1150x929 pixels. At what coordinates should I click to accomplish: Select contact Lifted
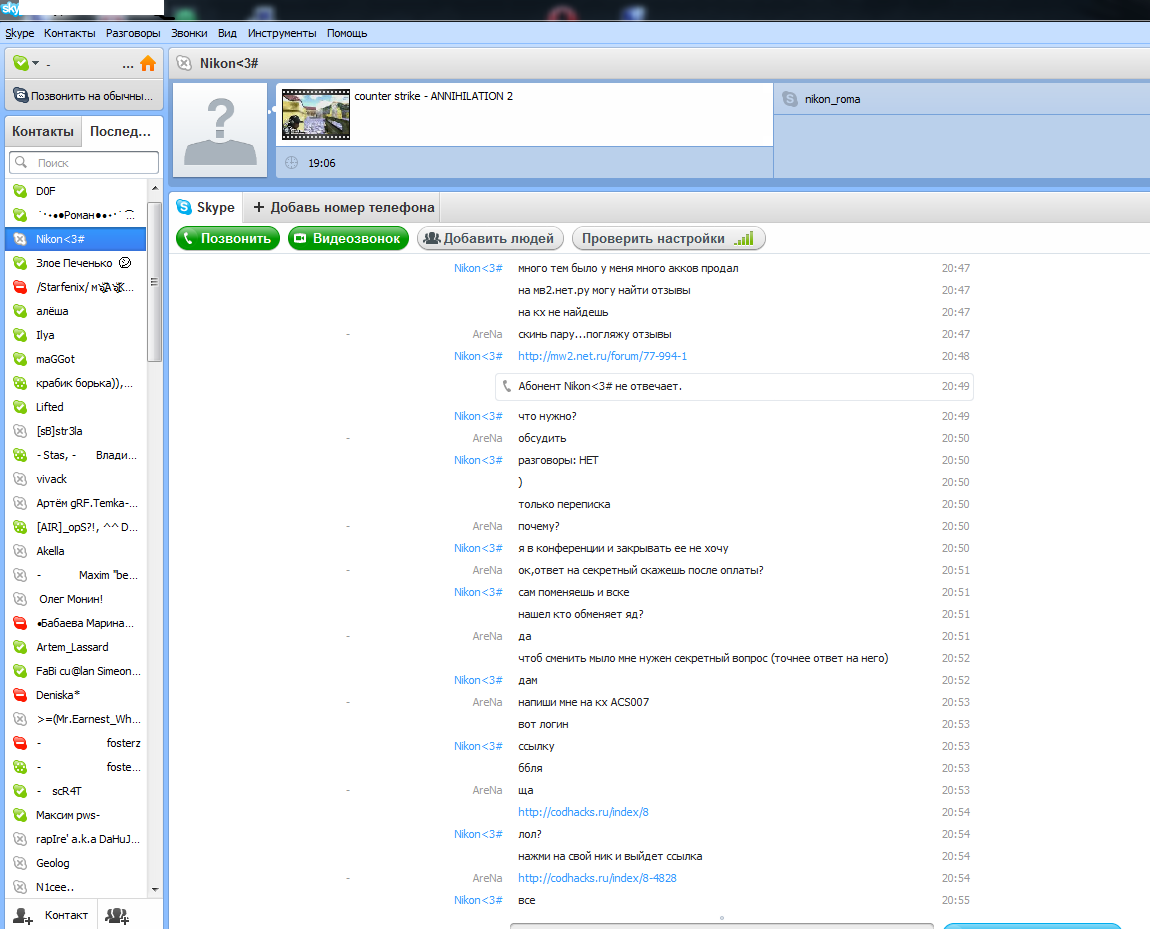coord(76,407)
